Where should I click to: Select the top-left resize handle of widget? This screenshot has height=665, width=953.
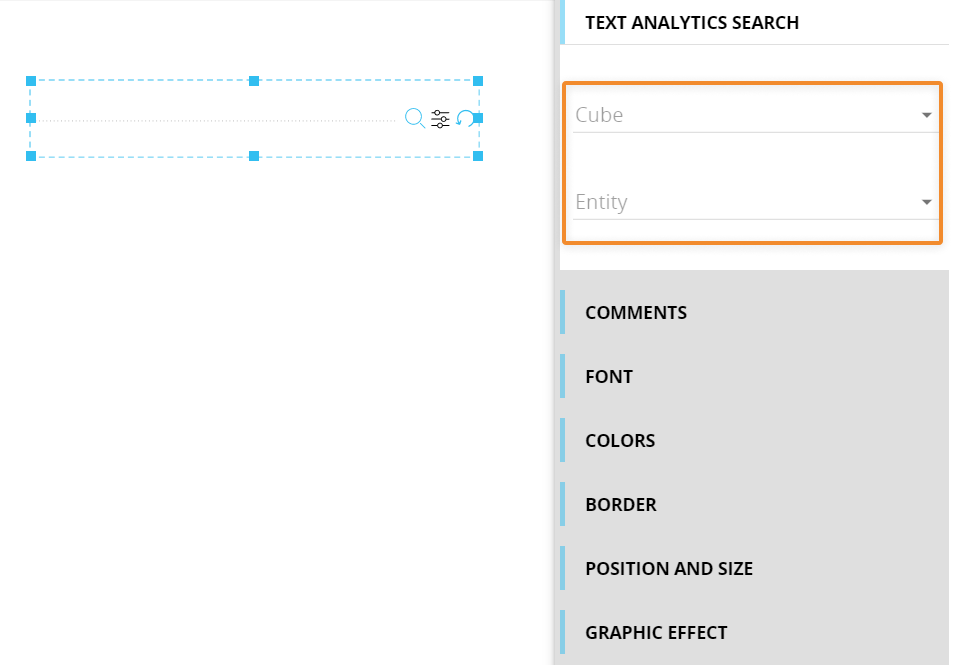coord(31,81)
